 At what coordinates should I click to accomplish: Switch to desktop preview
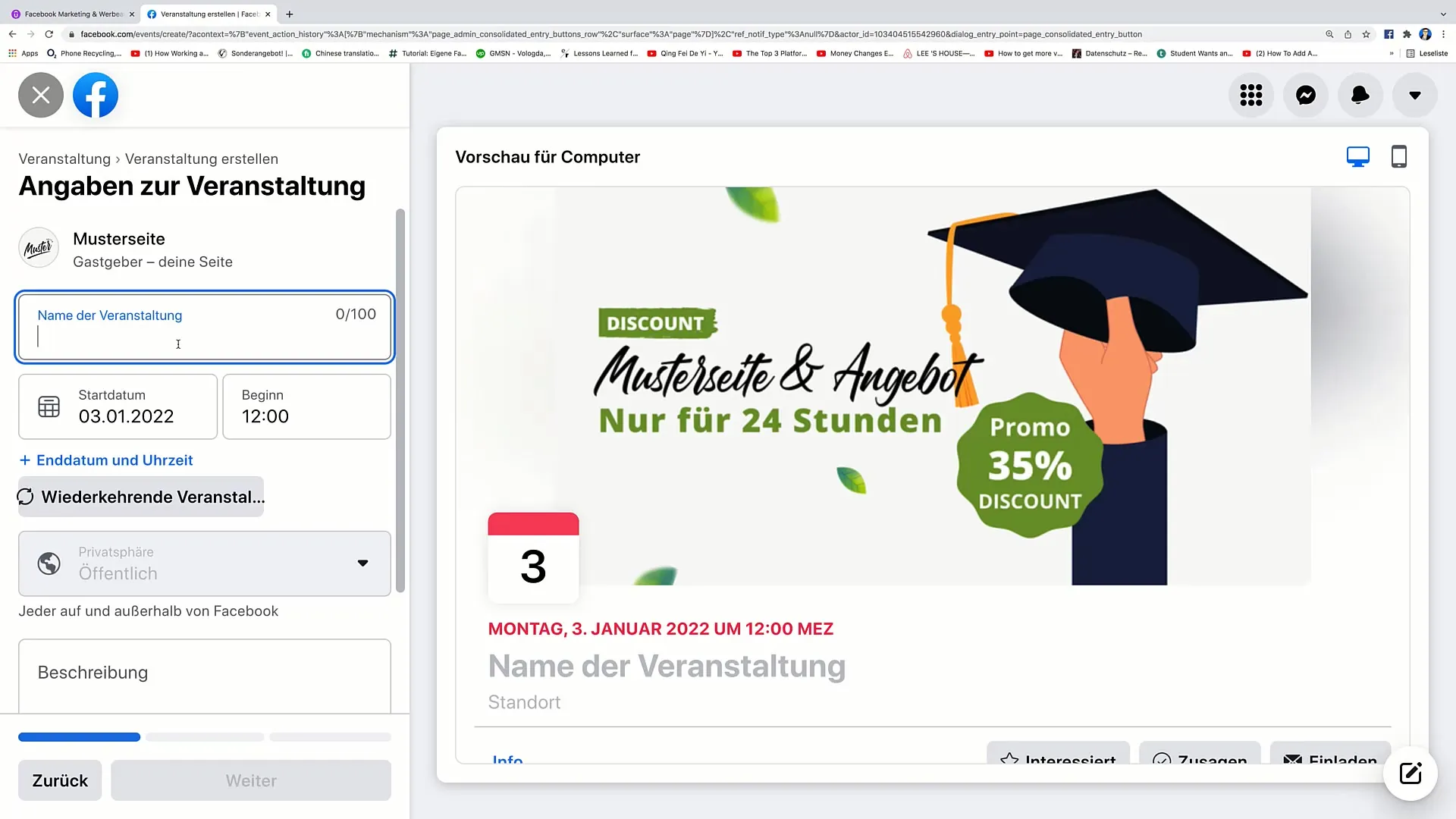[x=1358, y=157]
